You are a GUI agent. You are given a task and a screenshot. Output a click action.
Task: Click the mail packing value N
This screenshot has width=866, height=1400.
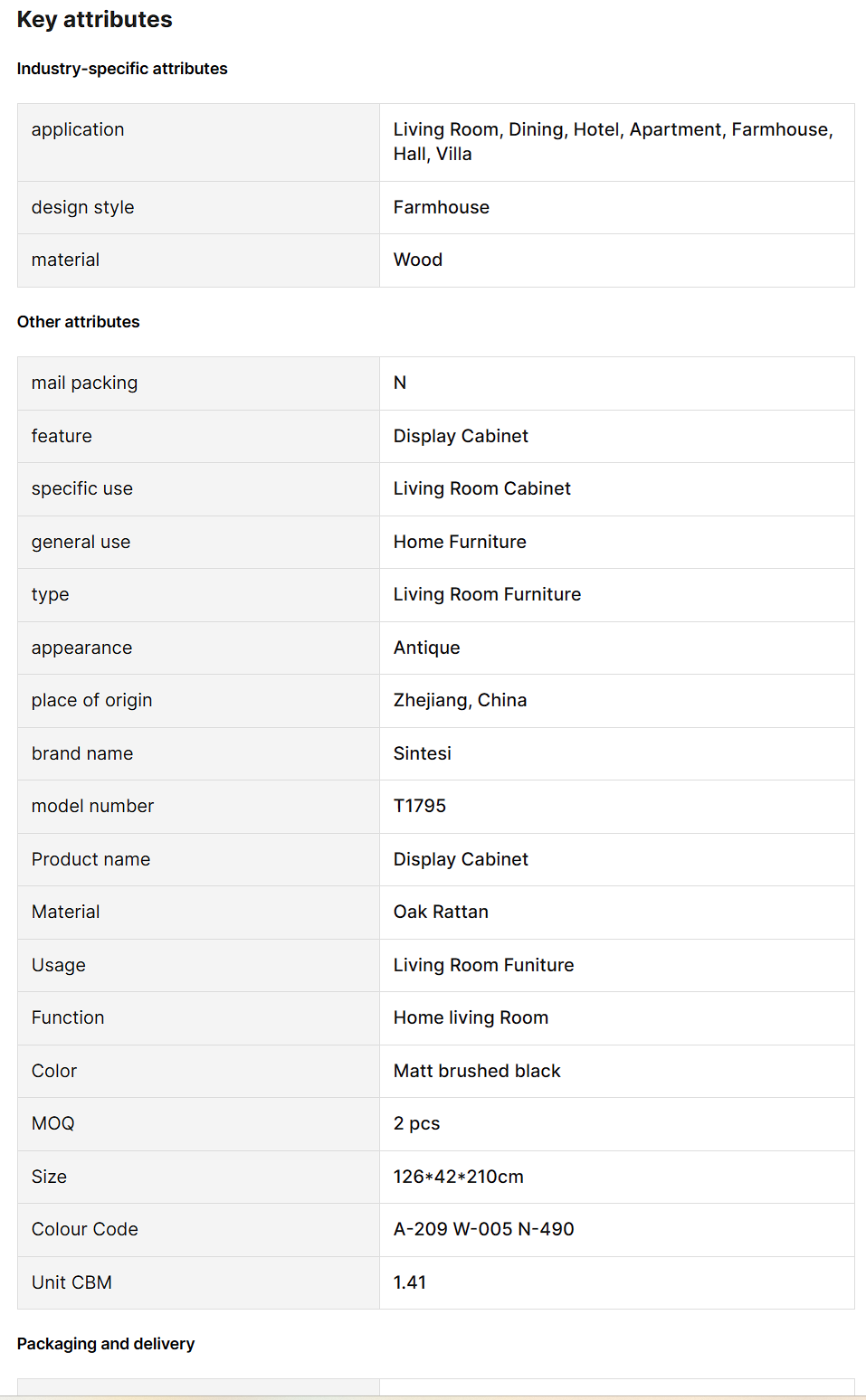pyautogui.click(x=400, y=383)
